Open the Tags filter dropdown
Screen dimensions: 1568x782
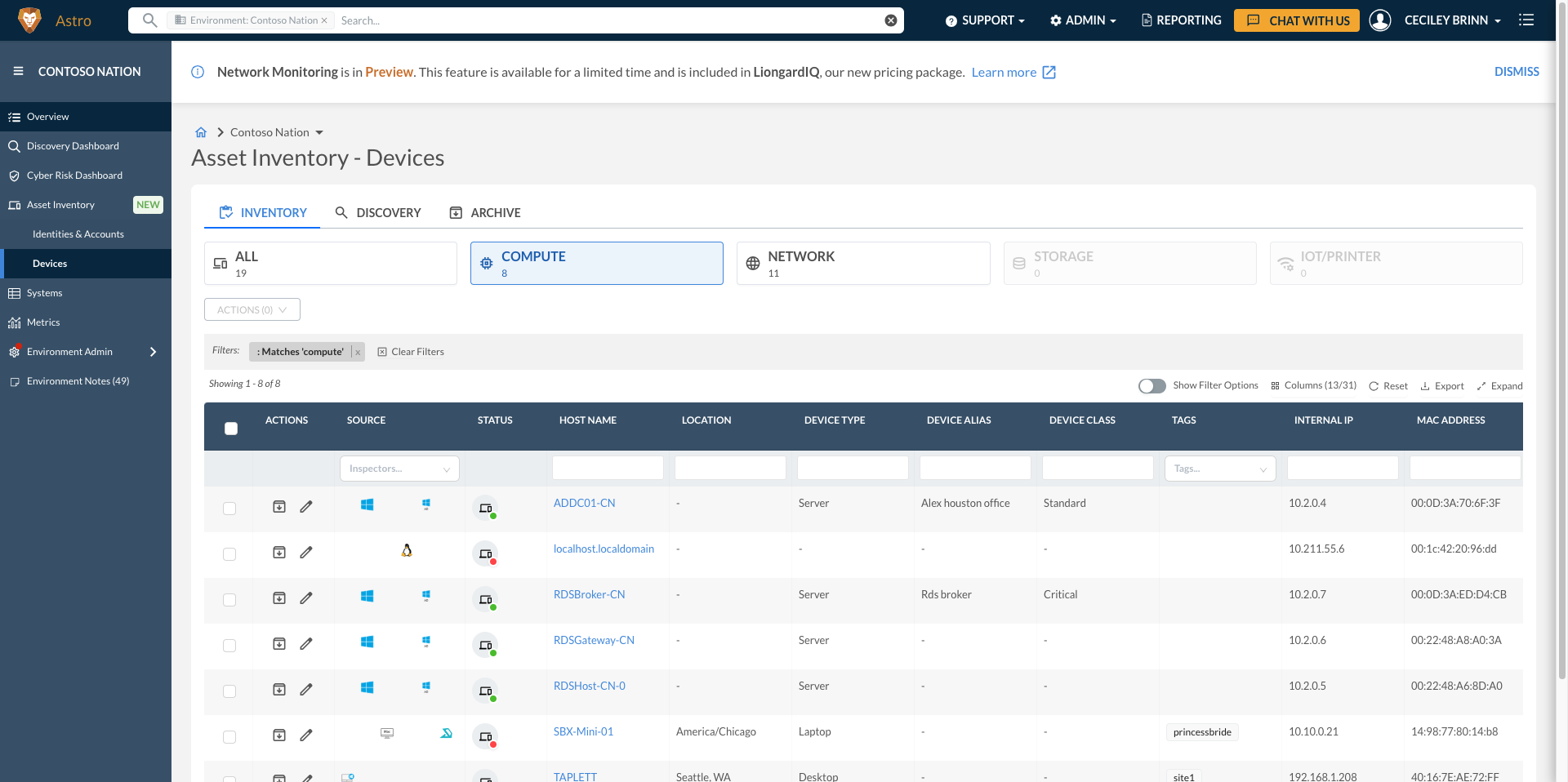coord(1219,469)
